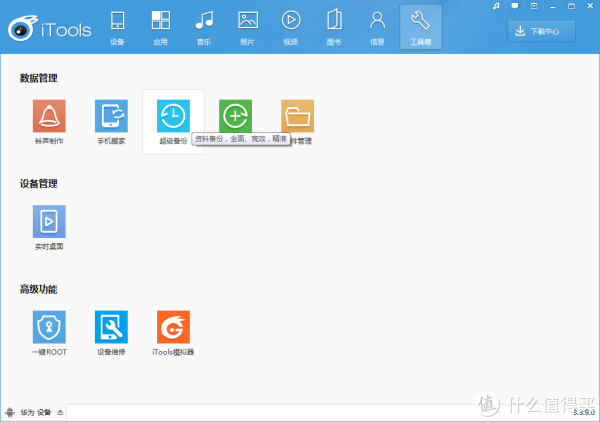Select the 信息 info tab

coord(377,27)
